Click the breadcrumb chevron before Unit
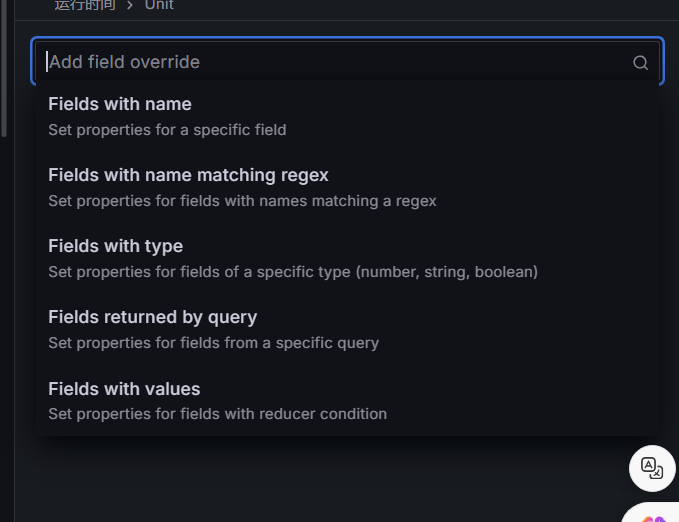Screen dimensions: 679x522 [130, 5]
